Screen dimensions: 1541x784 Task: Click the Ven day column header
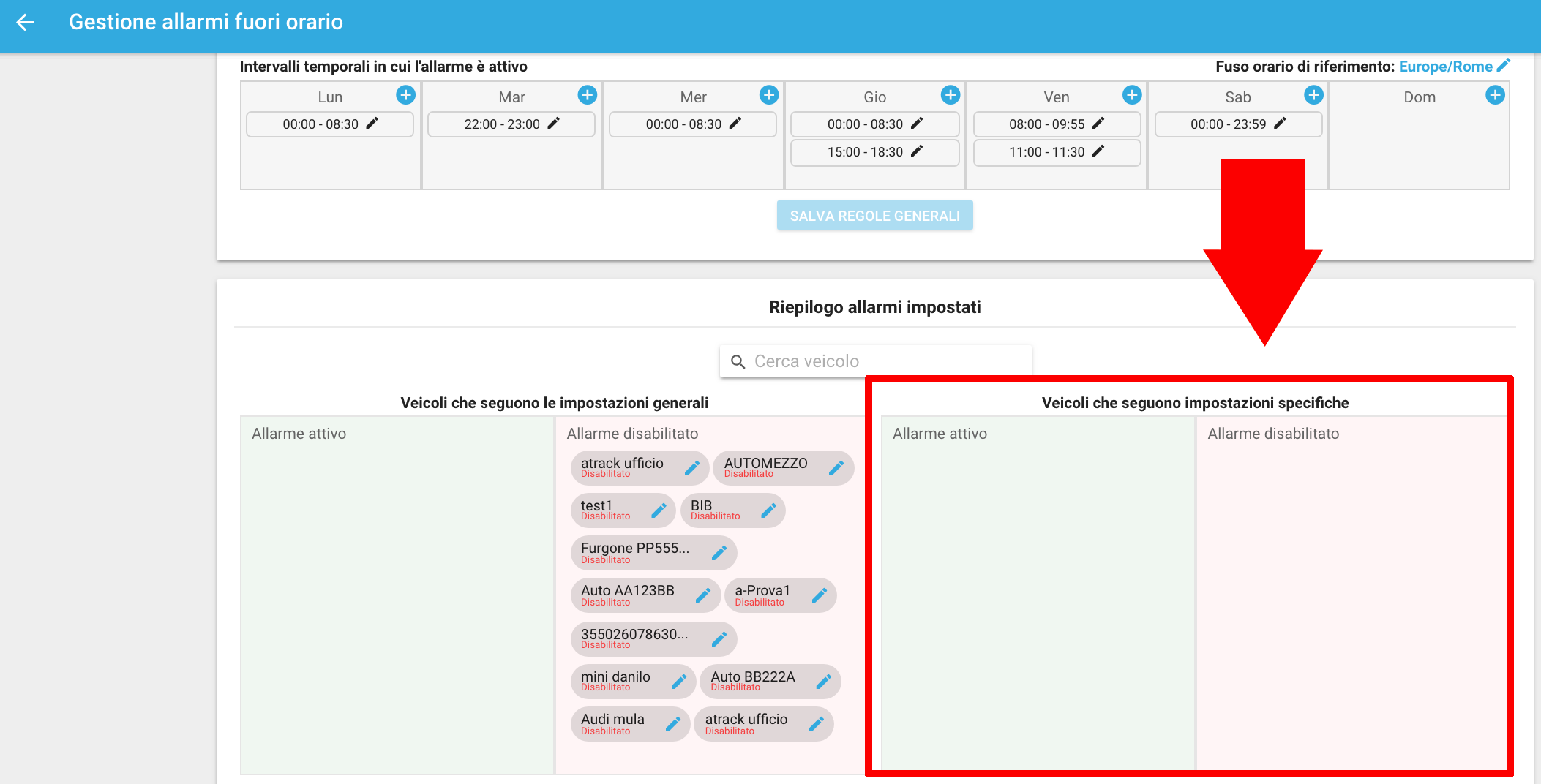pos(1056,97)
